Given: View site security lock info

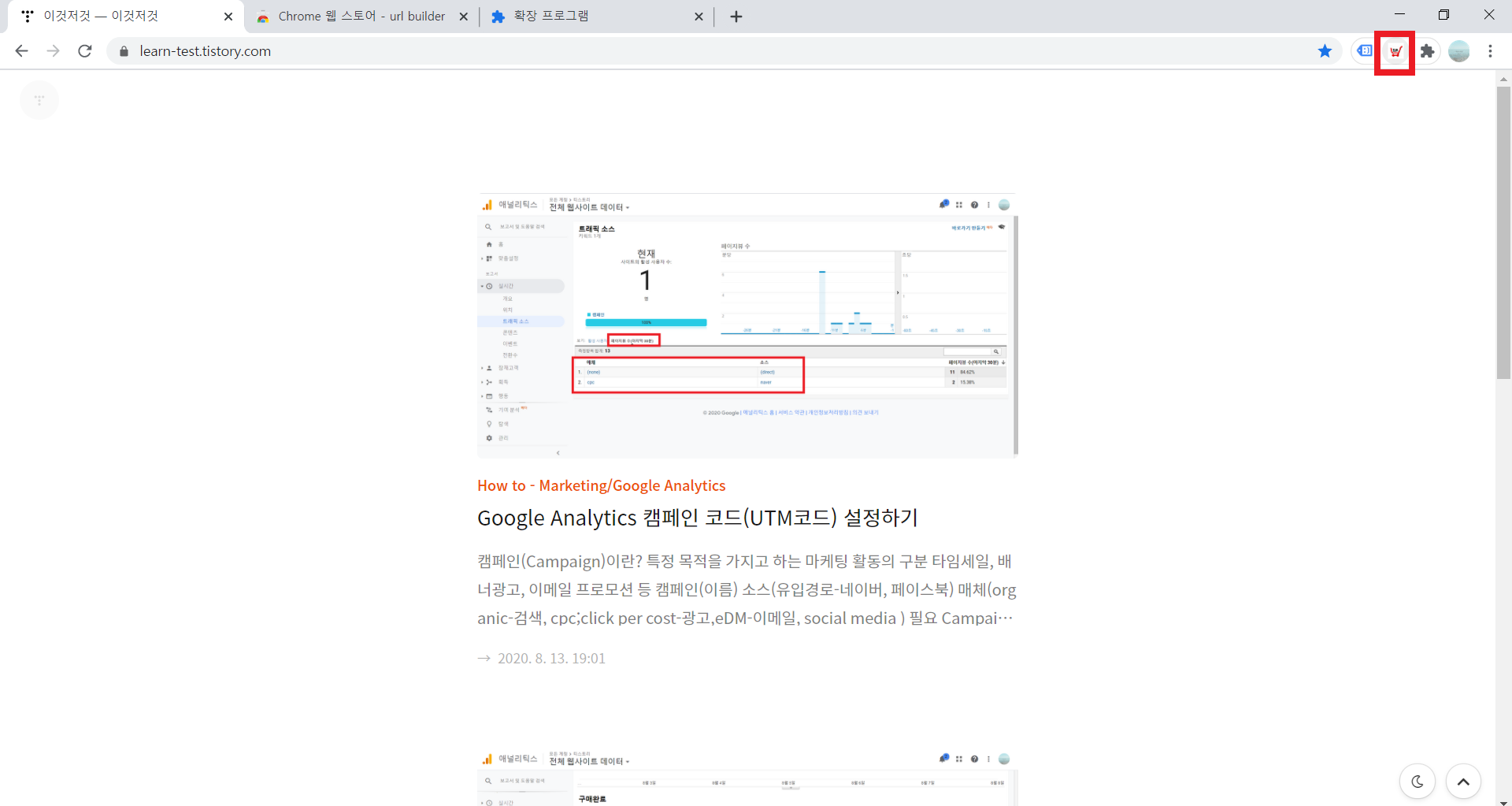Looking at the screenshot, I should click(x=123, y=51).
